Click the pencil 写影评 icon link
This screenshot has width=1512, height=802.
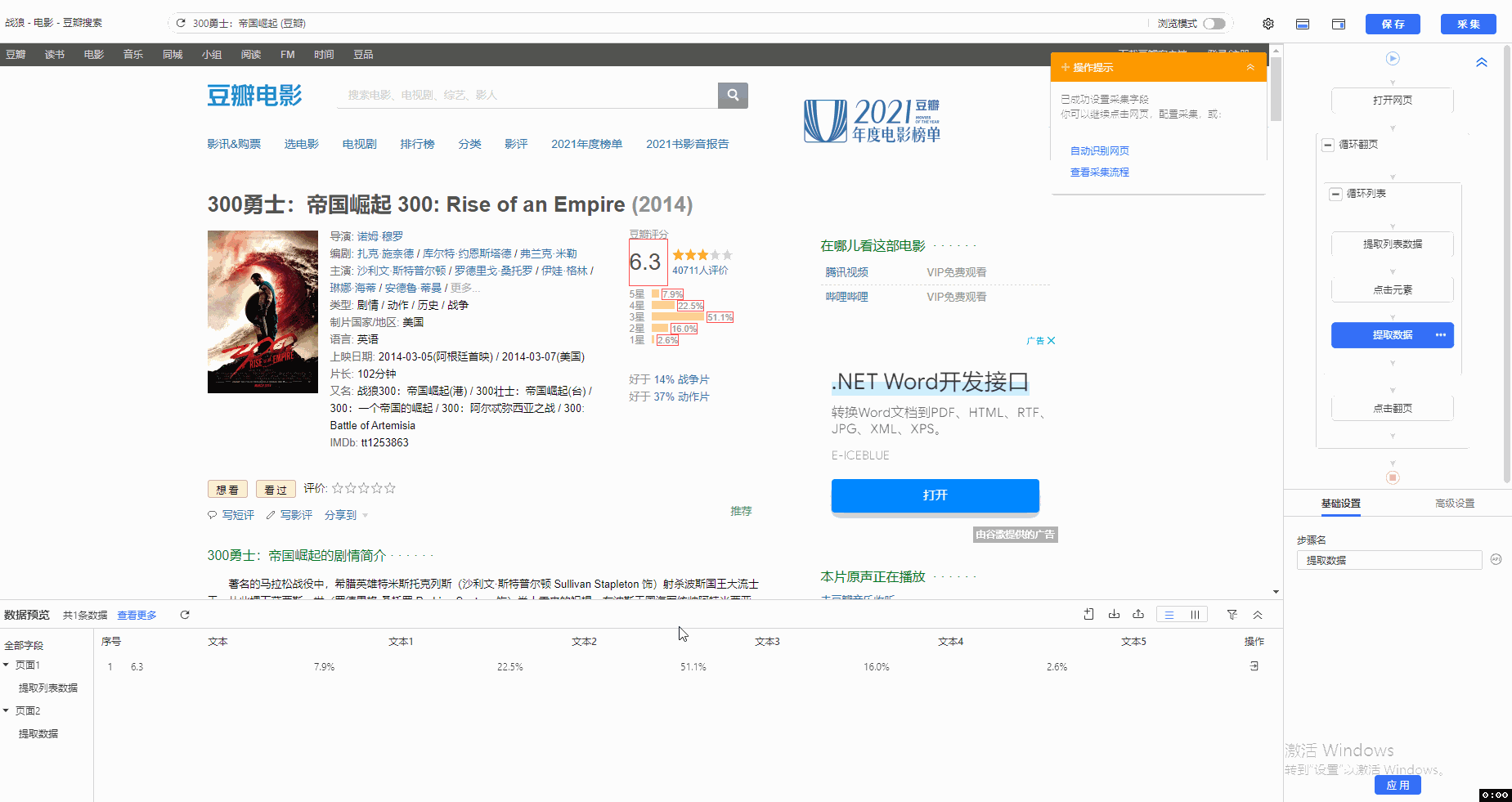pos(289,515)
